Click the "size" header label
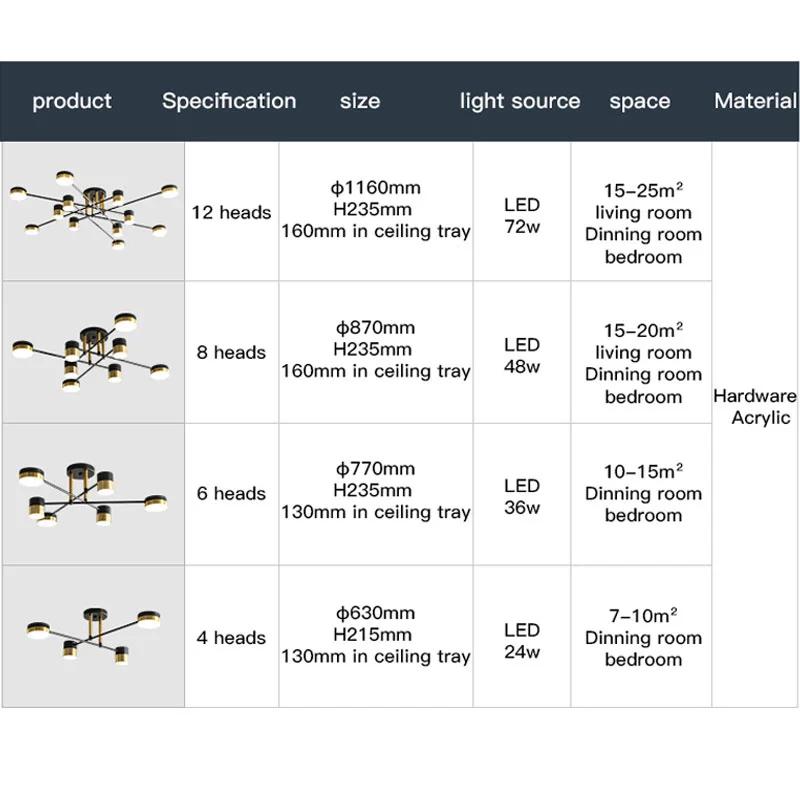This screenshot has width=800, height=800. [x=360, y=101]
